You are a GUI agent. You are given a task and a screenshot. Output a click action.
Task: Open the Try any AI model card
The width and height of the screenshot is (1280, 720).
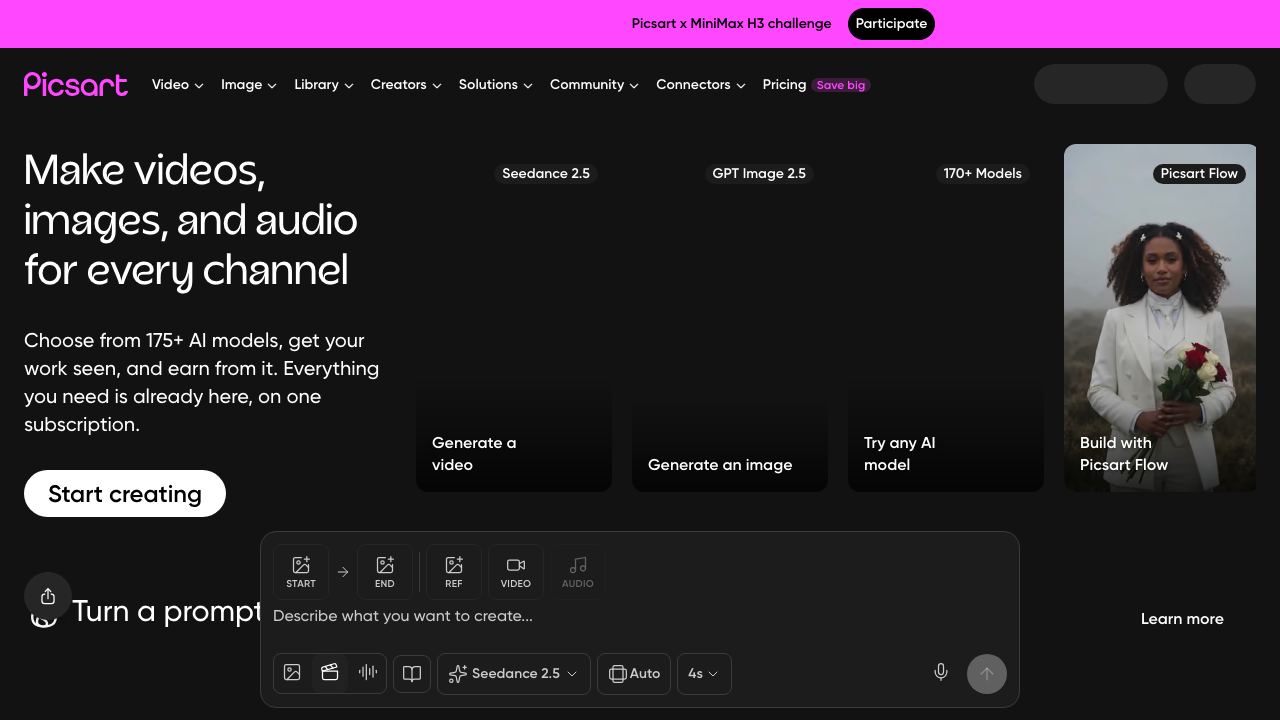click(x=946, y=318)
